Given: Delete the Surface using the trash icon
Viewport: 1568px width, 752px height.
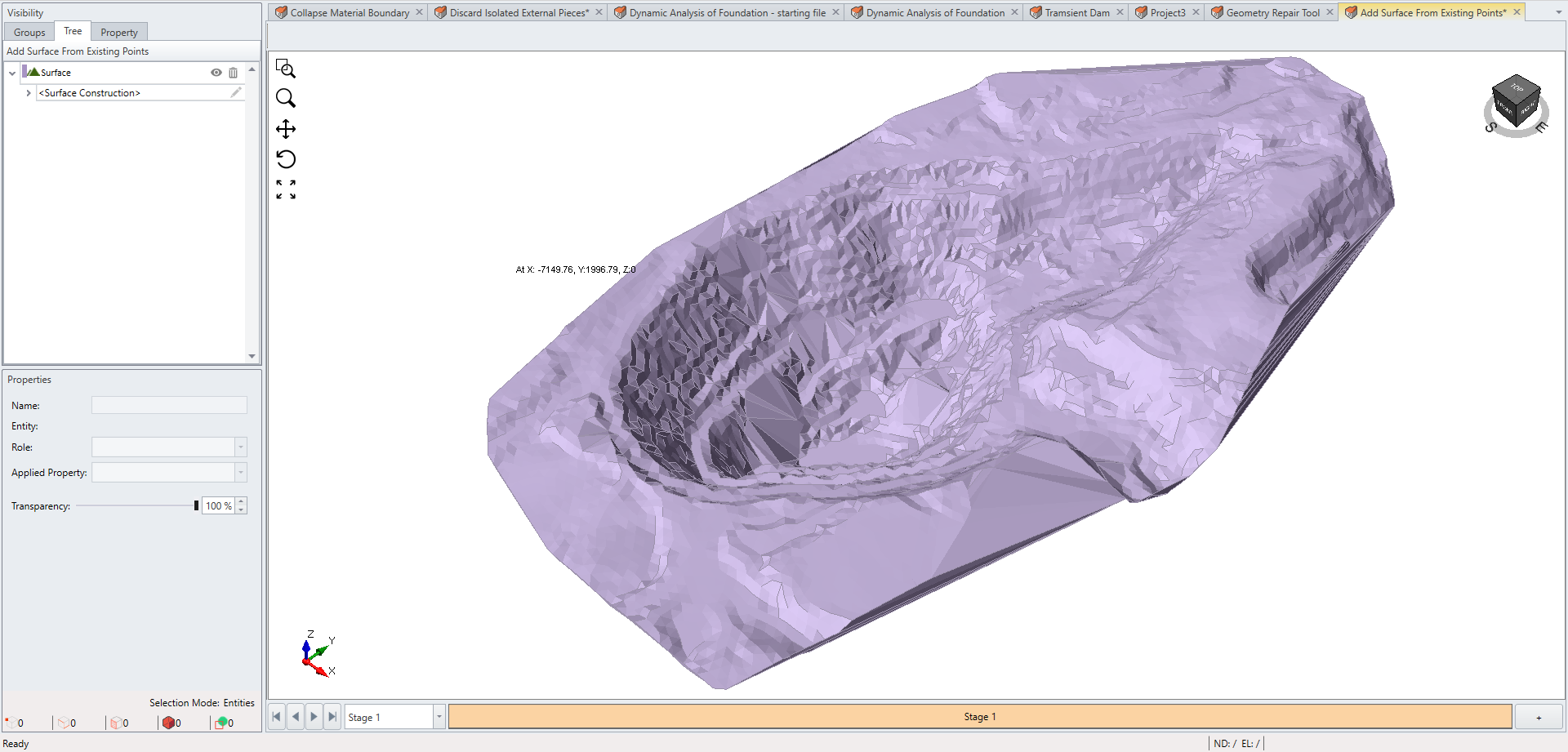Looking at the screenshot, I should coord(233,73).
